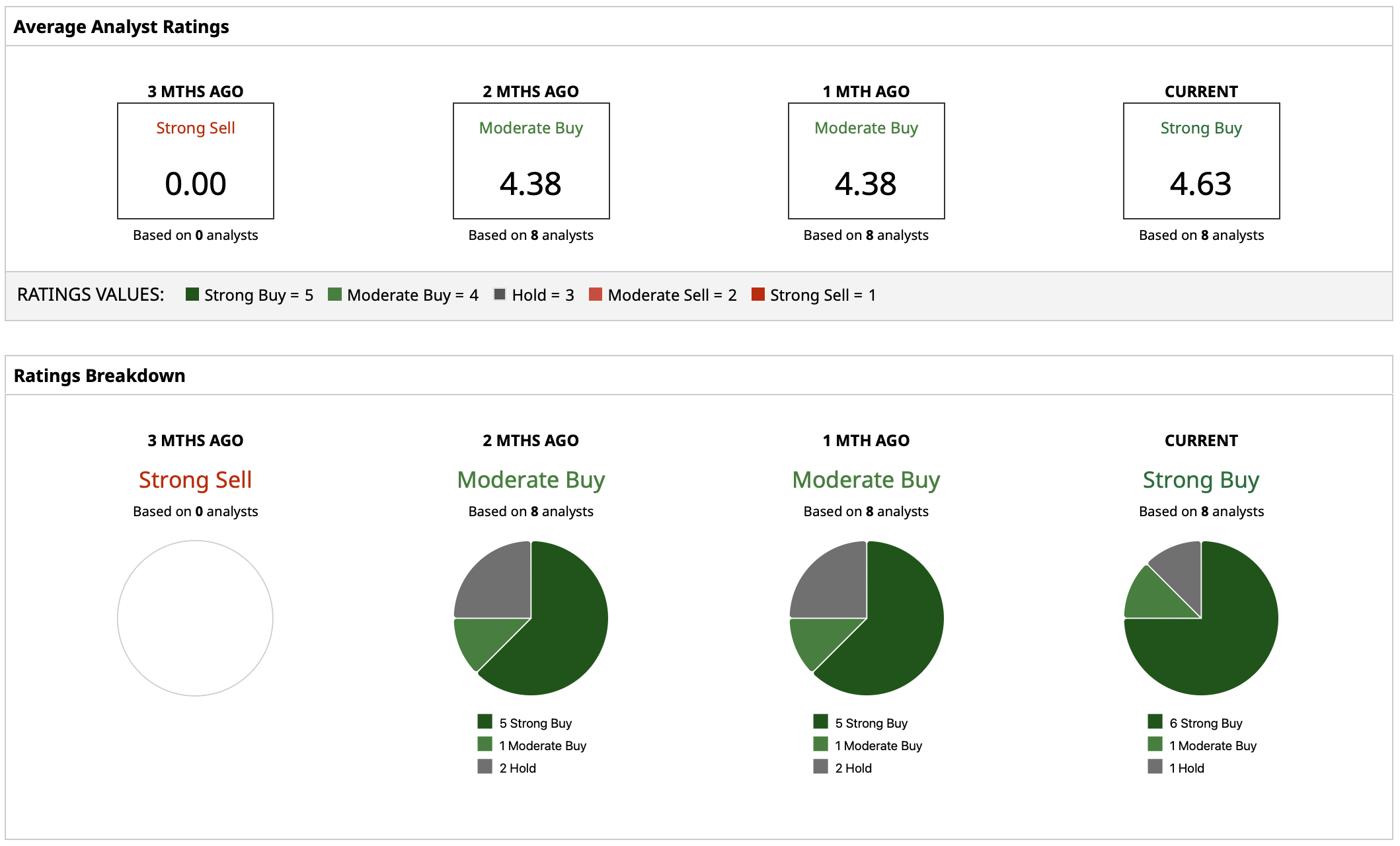The image size is (1400, 846).
Task: Click the 1 month ago 4.38 box
Action: click(866, 161)
